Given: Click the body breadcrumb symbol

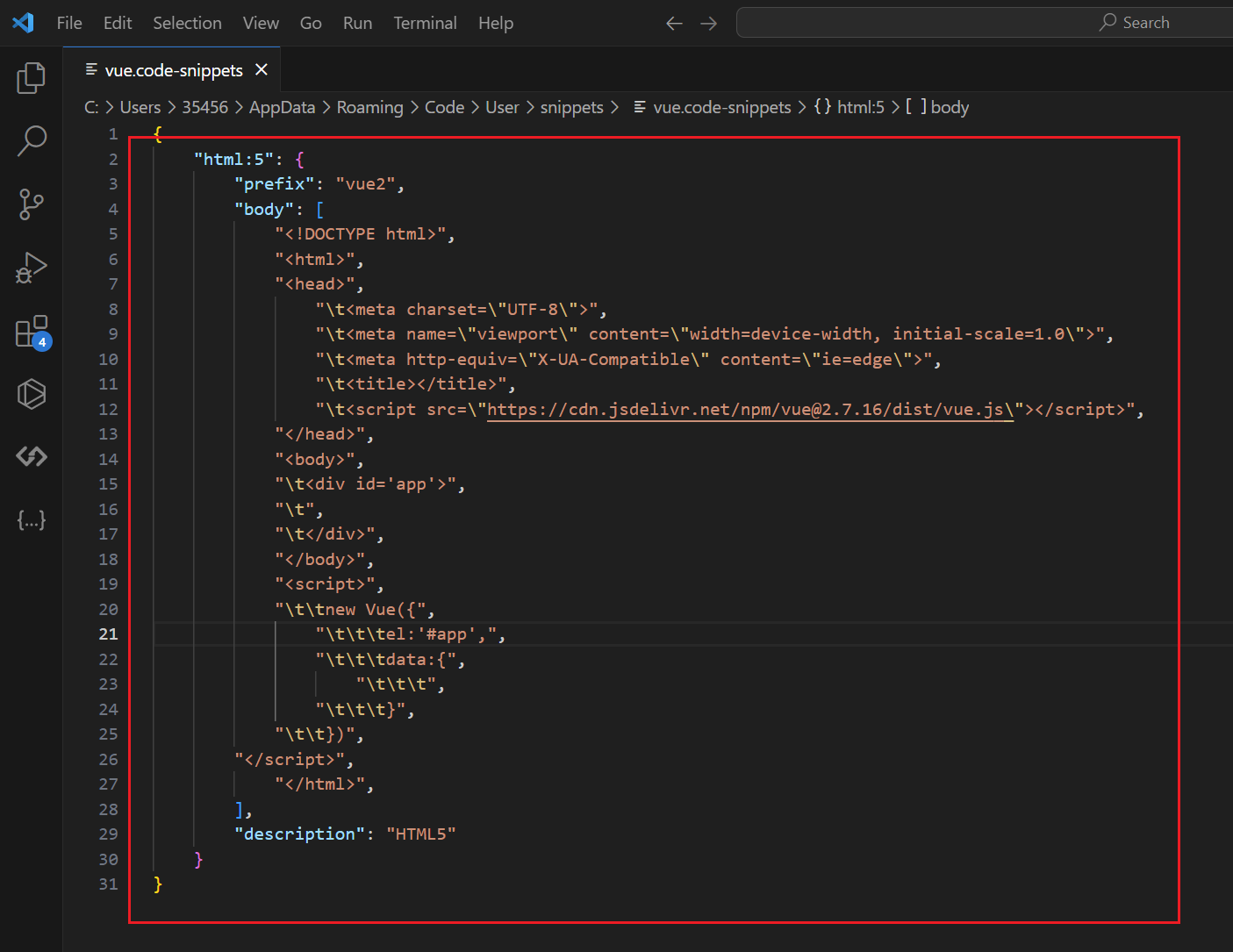Looking at the screenshot, I should [x=937, y=107].
